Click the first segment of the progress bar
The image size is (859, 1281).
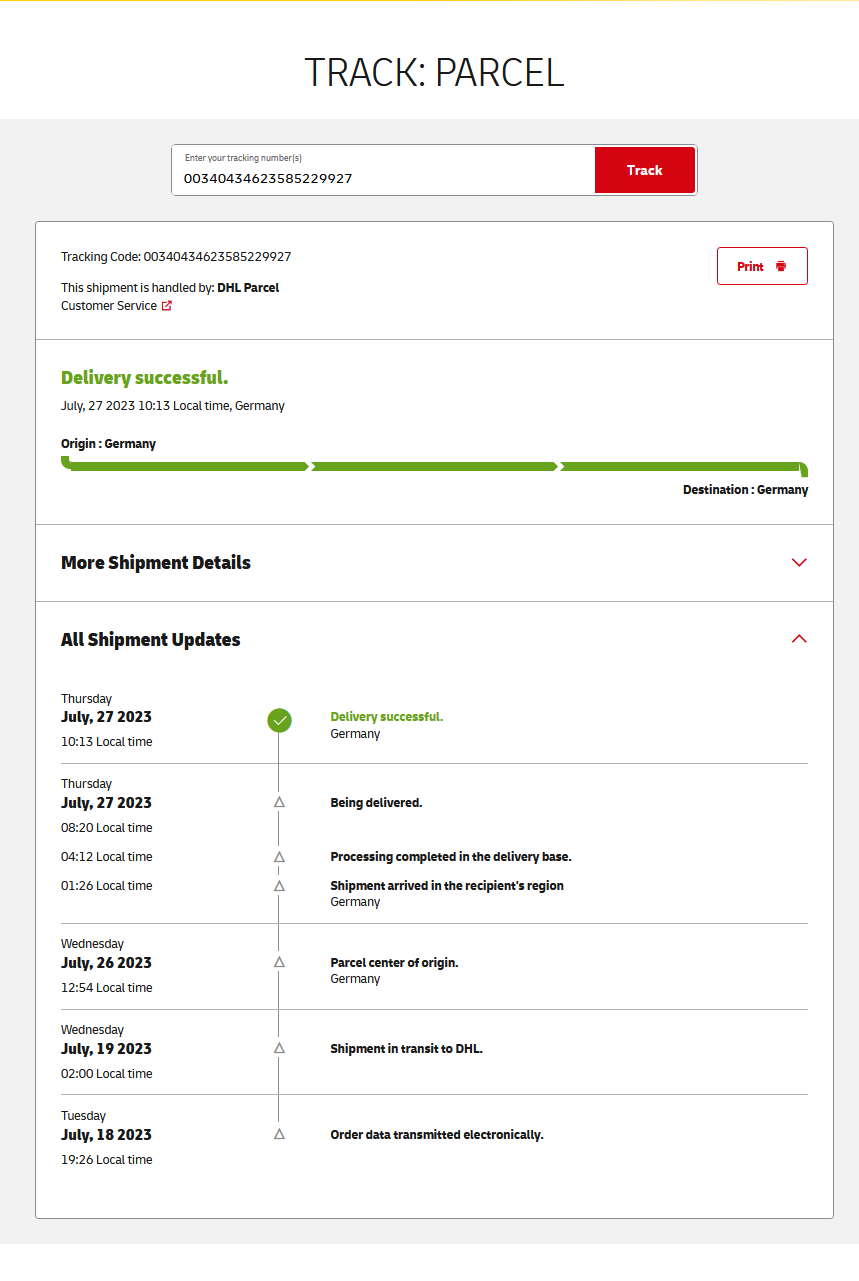(187, 466)
